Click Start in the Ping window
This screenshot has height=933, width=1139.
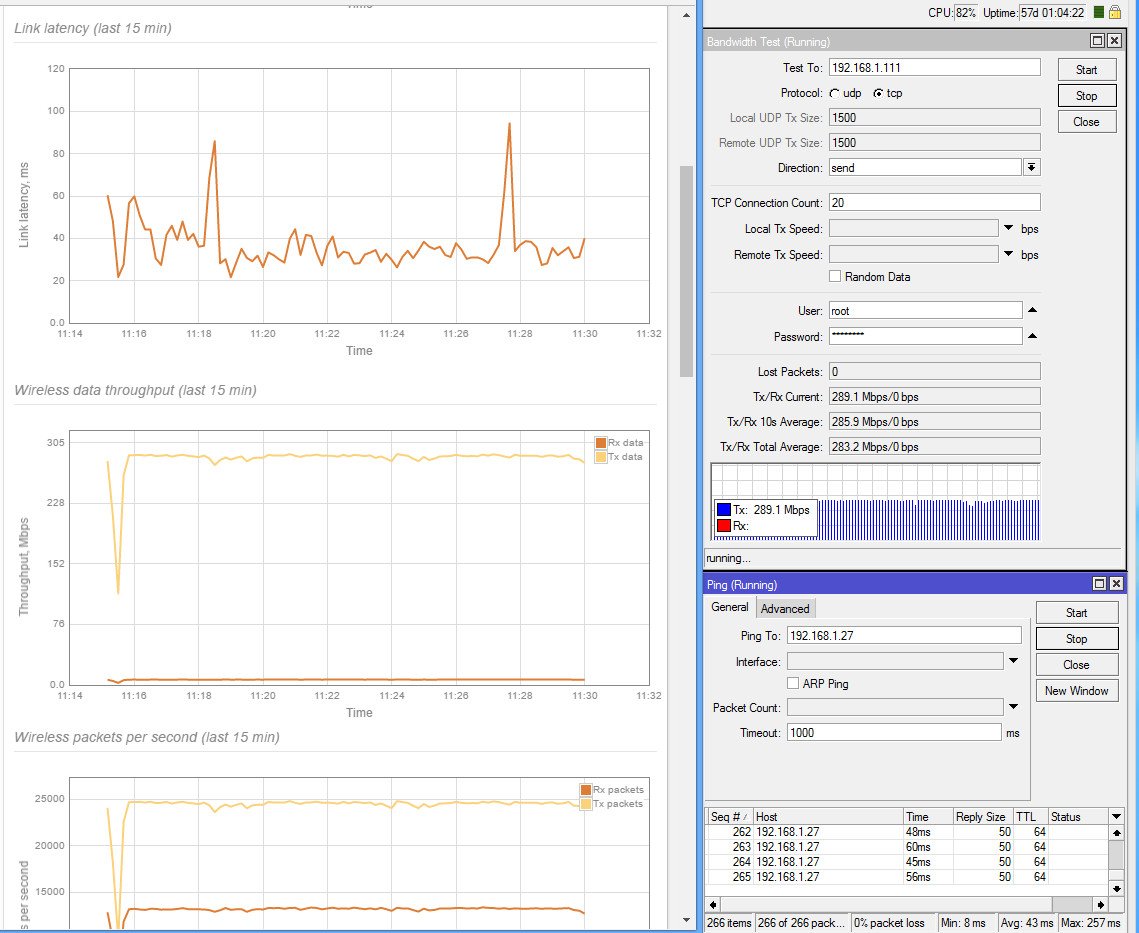(x=1077, y=613)
